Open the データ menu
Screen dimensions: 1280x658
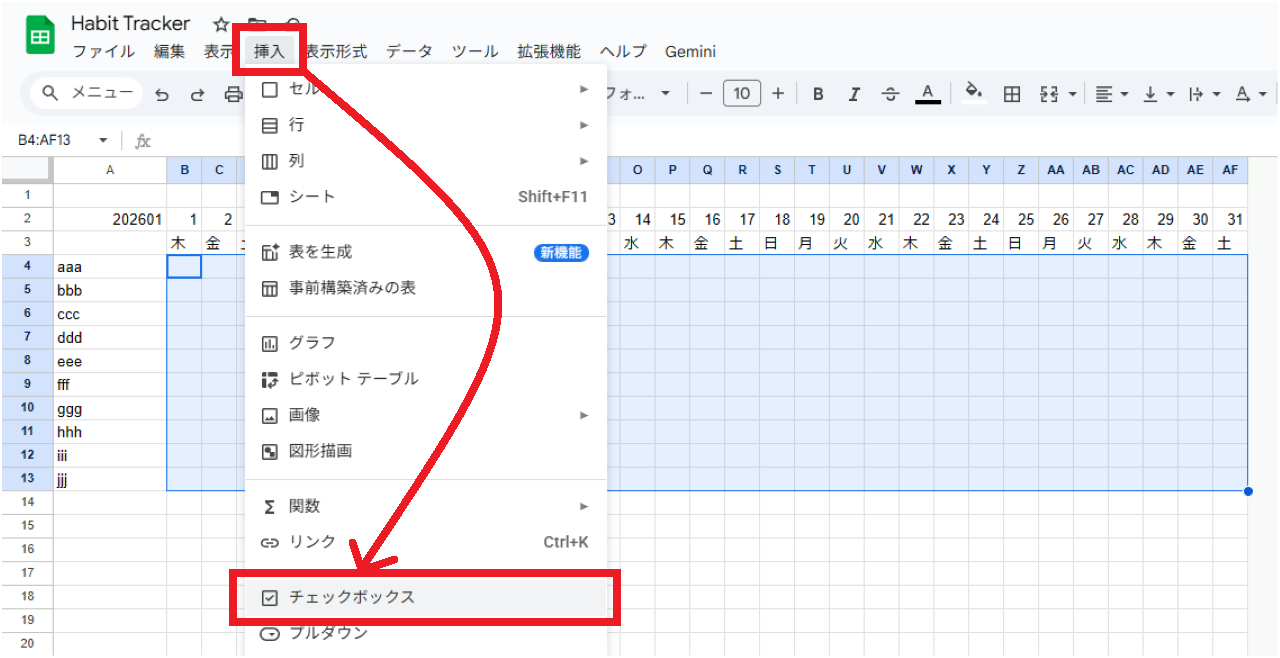click(409, 51)
